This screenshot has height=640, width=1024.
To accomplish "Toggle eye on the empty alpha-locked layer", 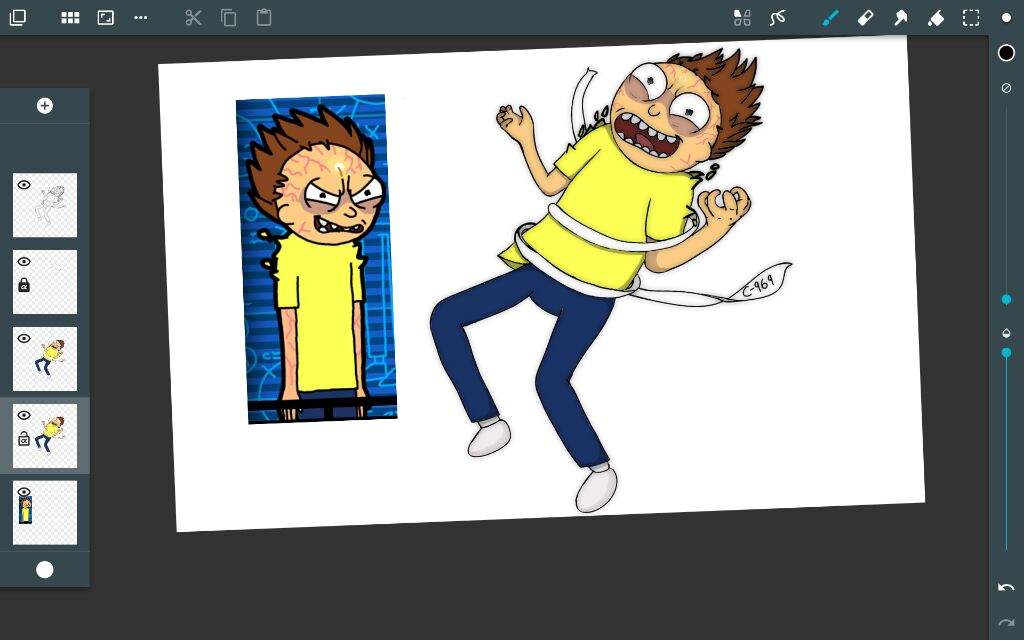I will point(24,261).
